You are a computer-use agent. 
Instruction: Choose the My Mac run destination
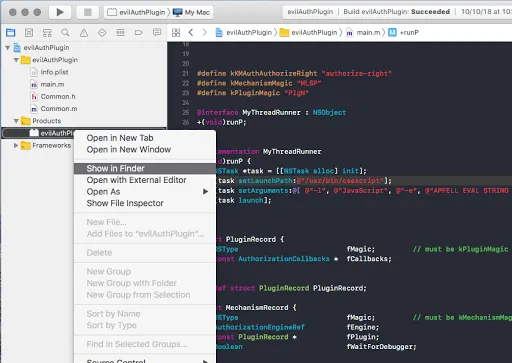tap(191, 12)
